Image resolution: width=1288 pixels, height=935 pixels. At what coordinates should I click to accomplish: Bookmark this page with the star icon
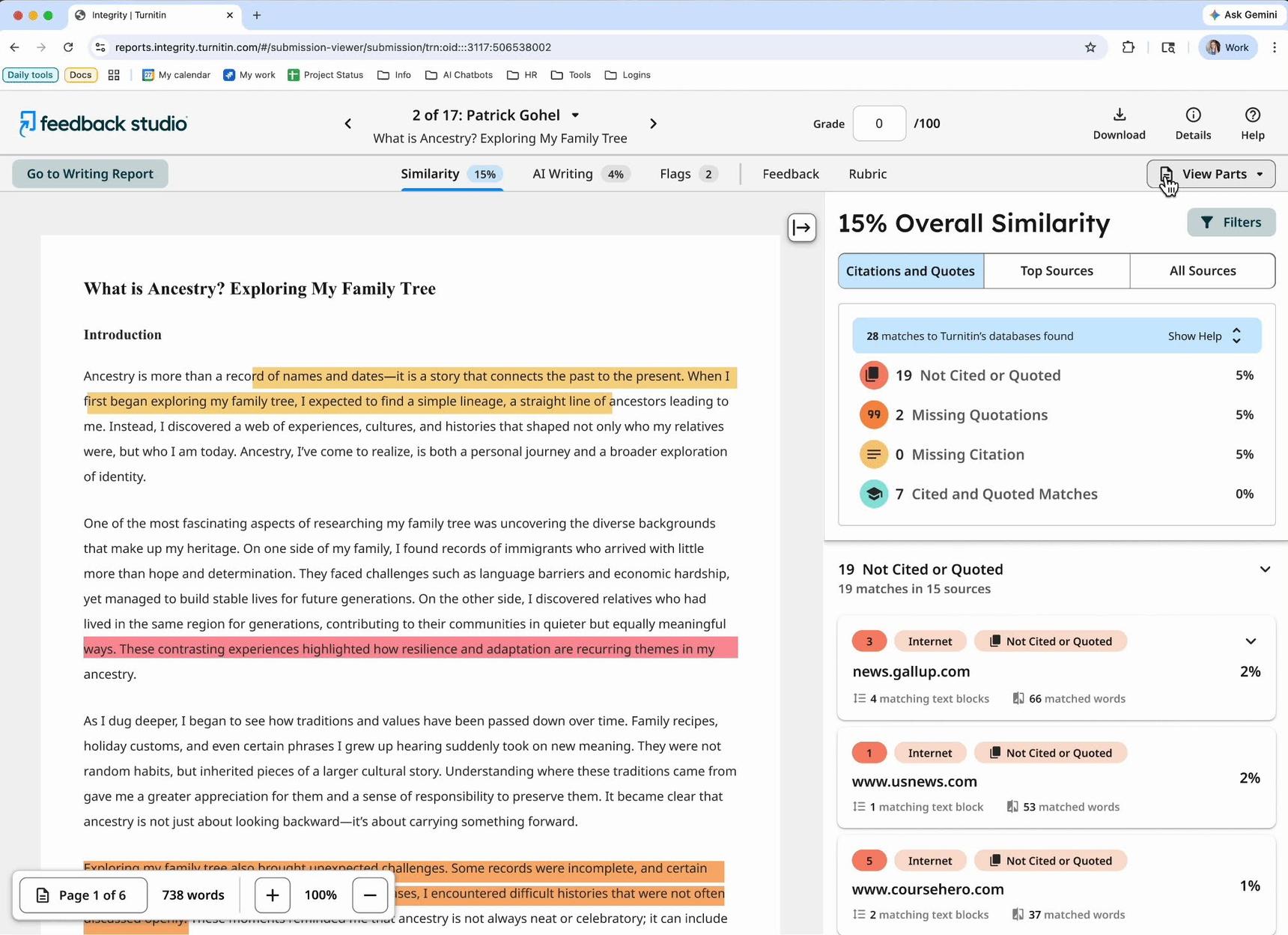[1090, 47]
